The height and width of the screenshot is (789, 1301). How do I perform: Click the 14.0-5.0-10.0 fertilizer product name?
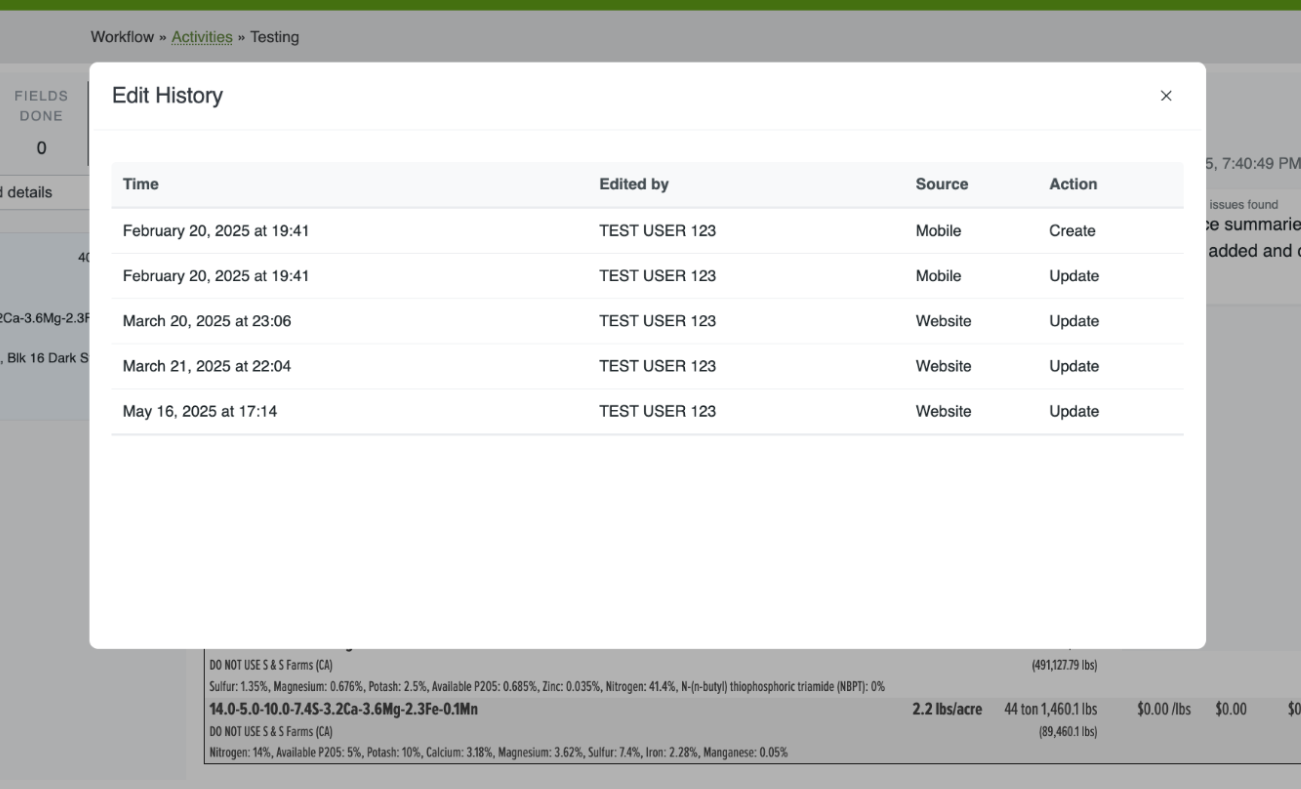tap(343, 709)
